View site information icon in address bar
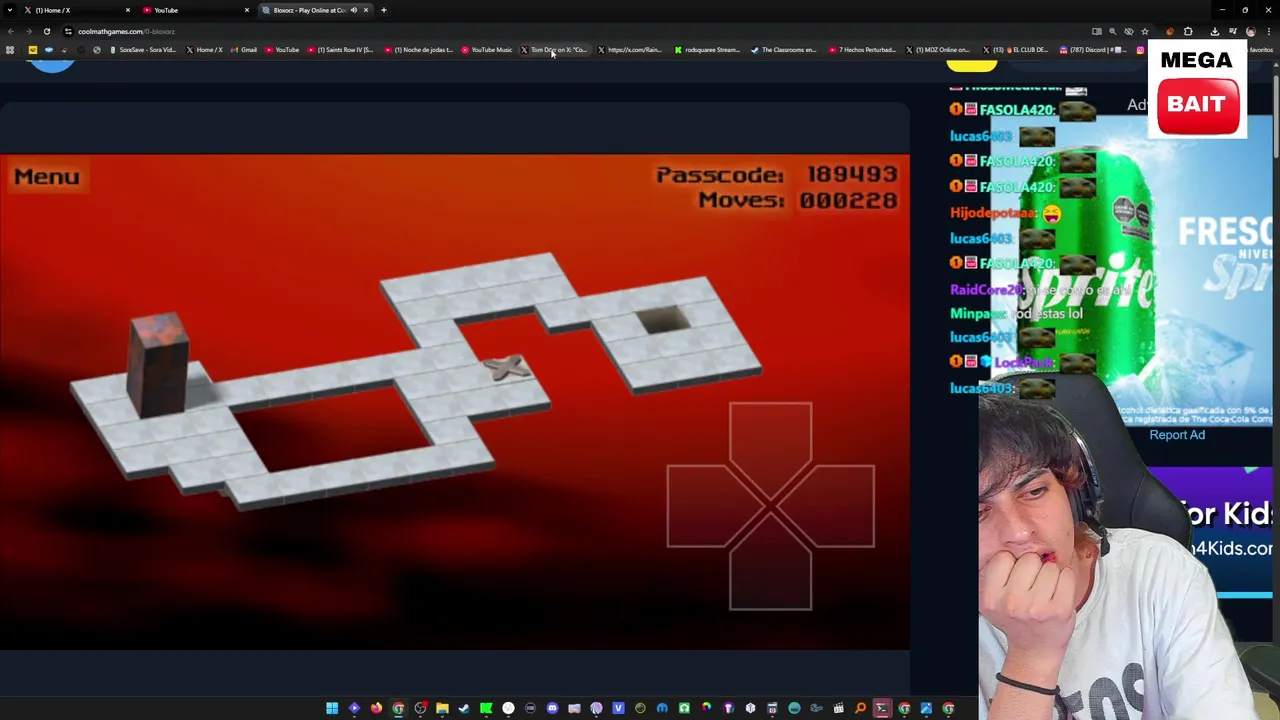Image resolution: width=1280 pixels, height=720 pixels. 68,31
